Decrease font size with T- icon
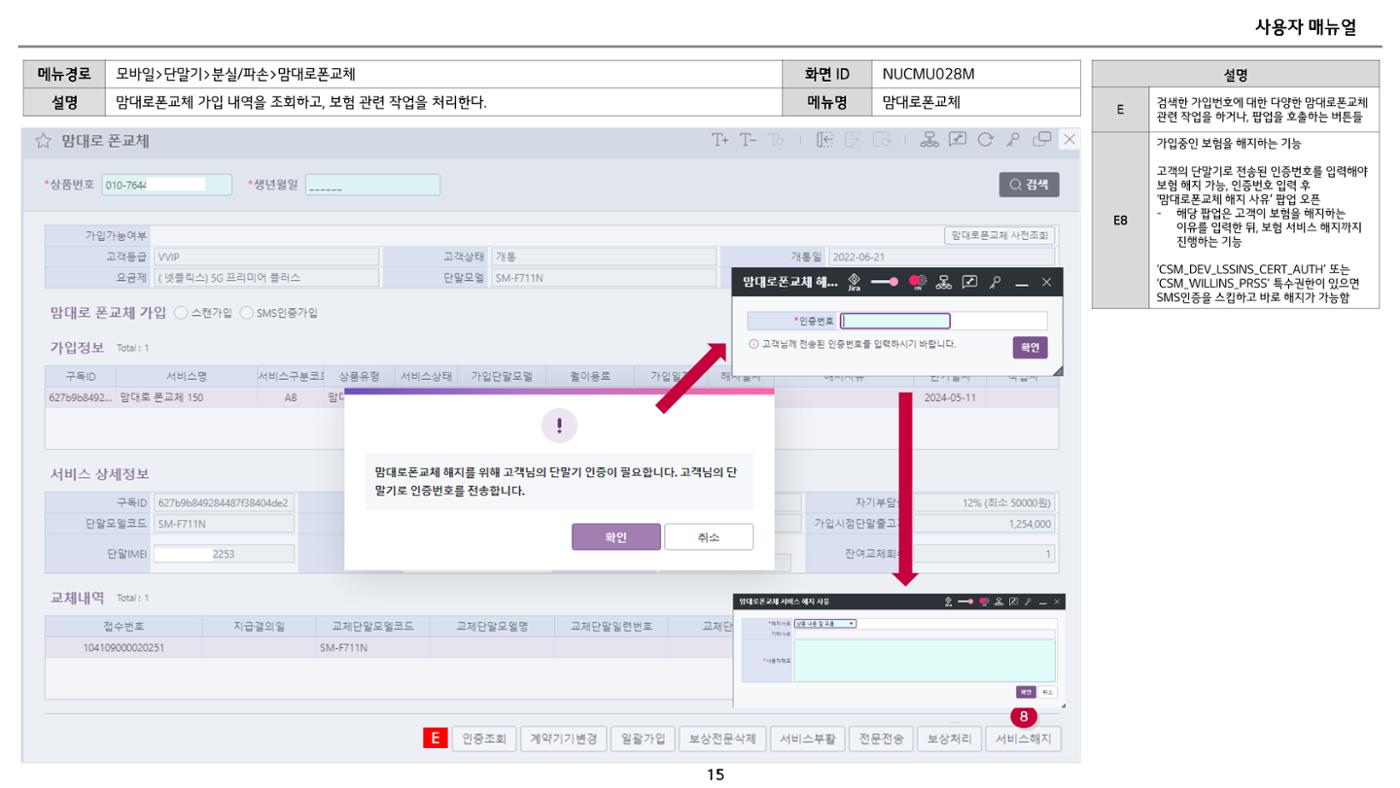Screen dimensions: 1400x788 click(x=748, y=140)
